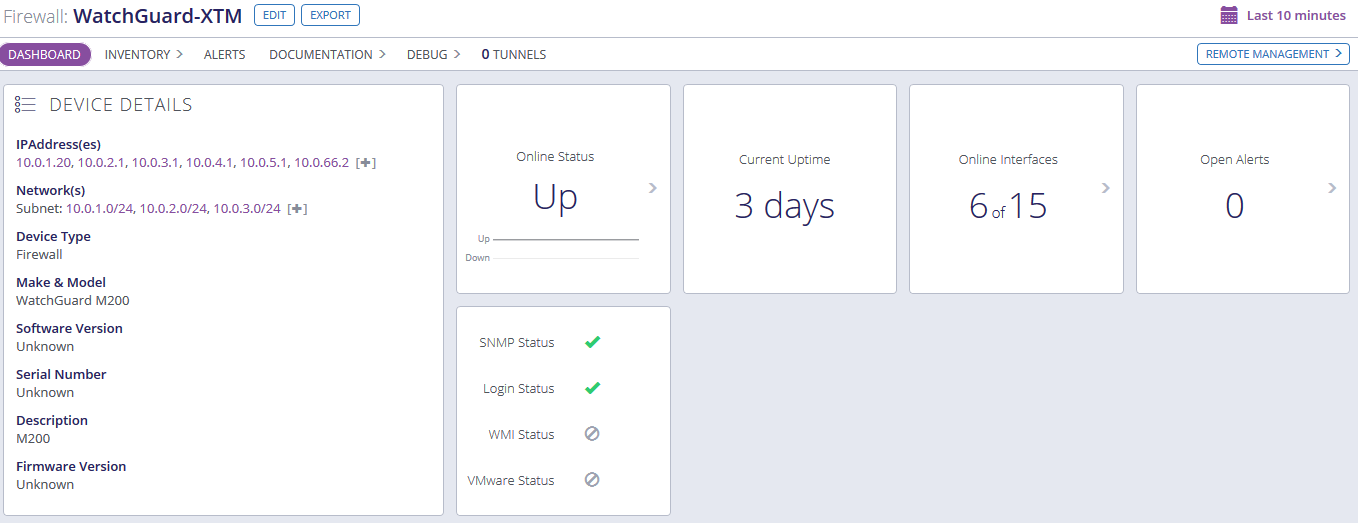Viewport: 1358px width, 523px height.
Task: View the 0 Tunnels tab
Action: 514,55
